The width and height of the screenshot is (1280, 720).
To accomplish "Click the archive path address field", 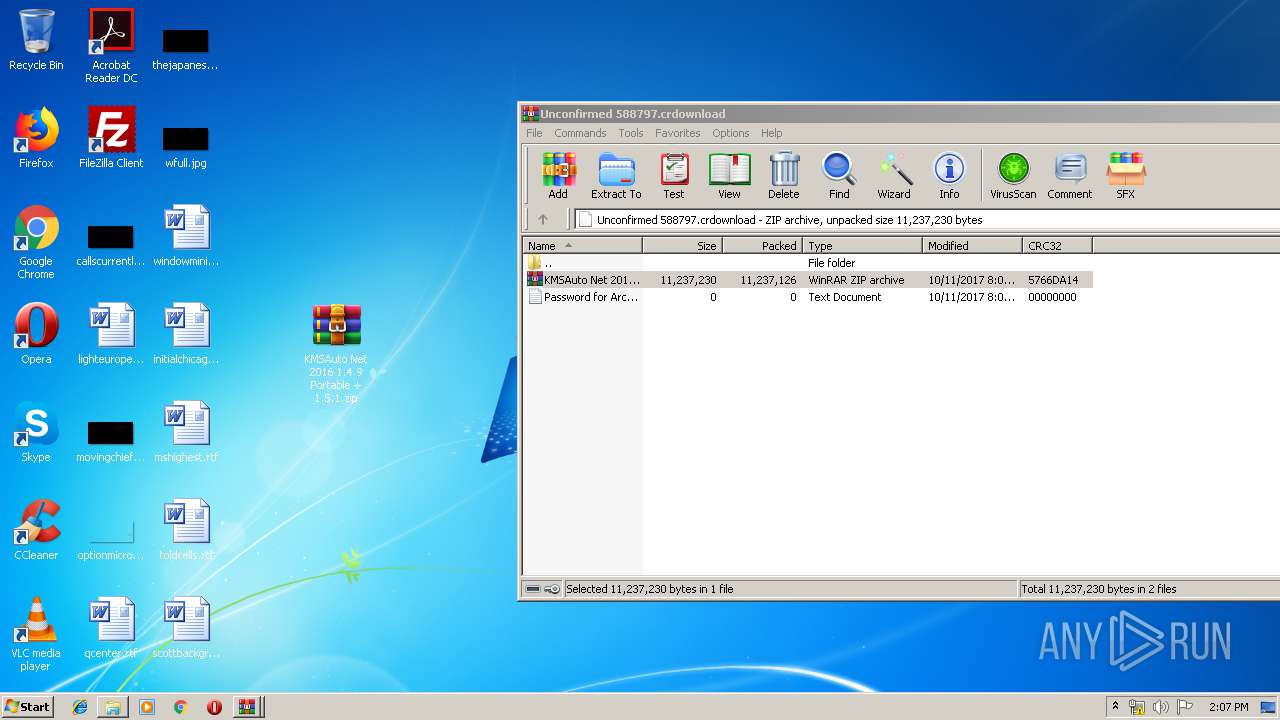I will (x=927, y=220).
